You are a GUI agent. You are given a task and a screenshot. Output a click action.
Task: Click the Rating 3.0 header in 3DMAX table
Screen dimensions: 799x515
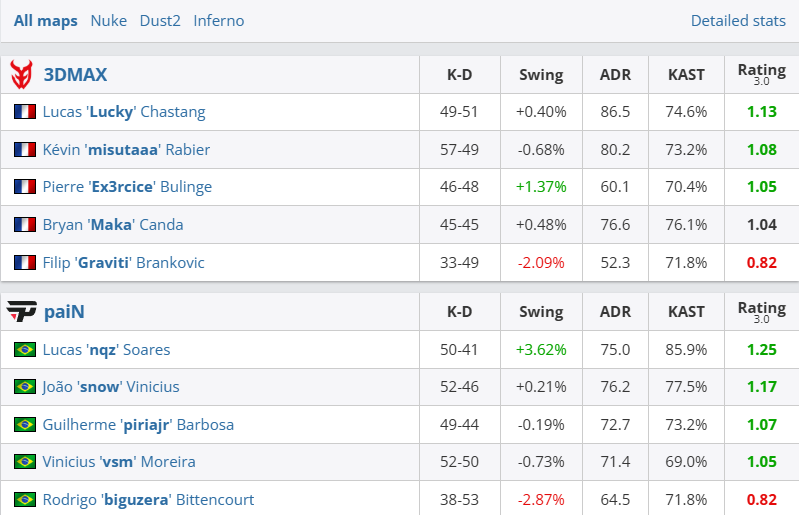(x=761, y=74)
